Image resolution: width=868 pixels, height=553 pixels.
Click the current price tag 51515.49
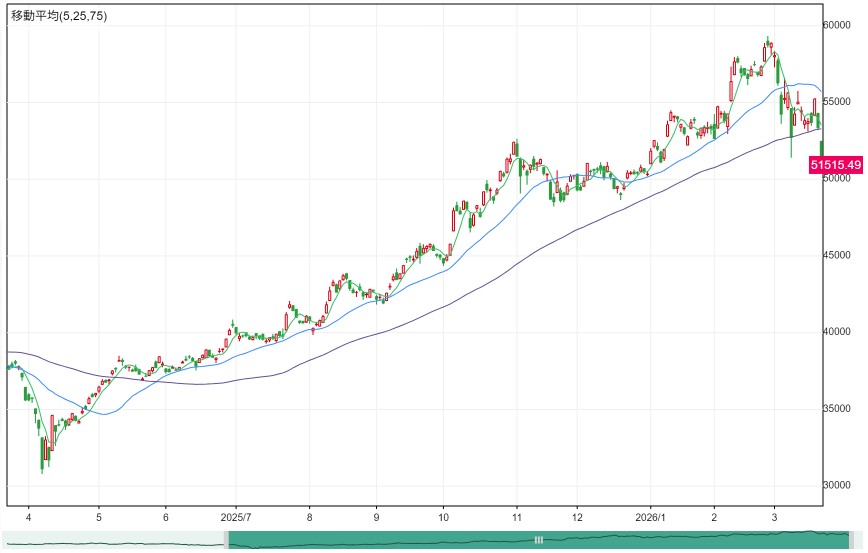point(836,165)
